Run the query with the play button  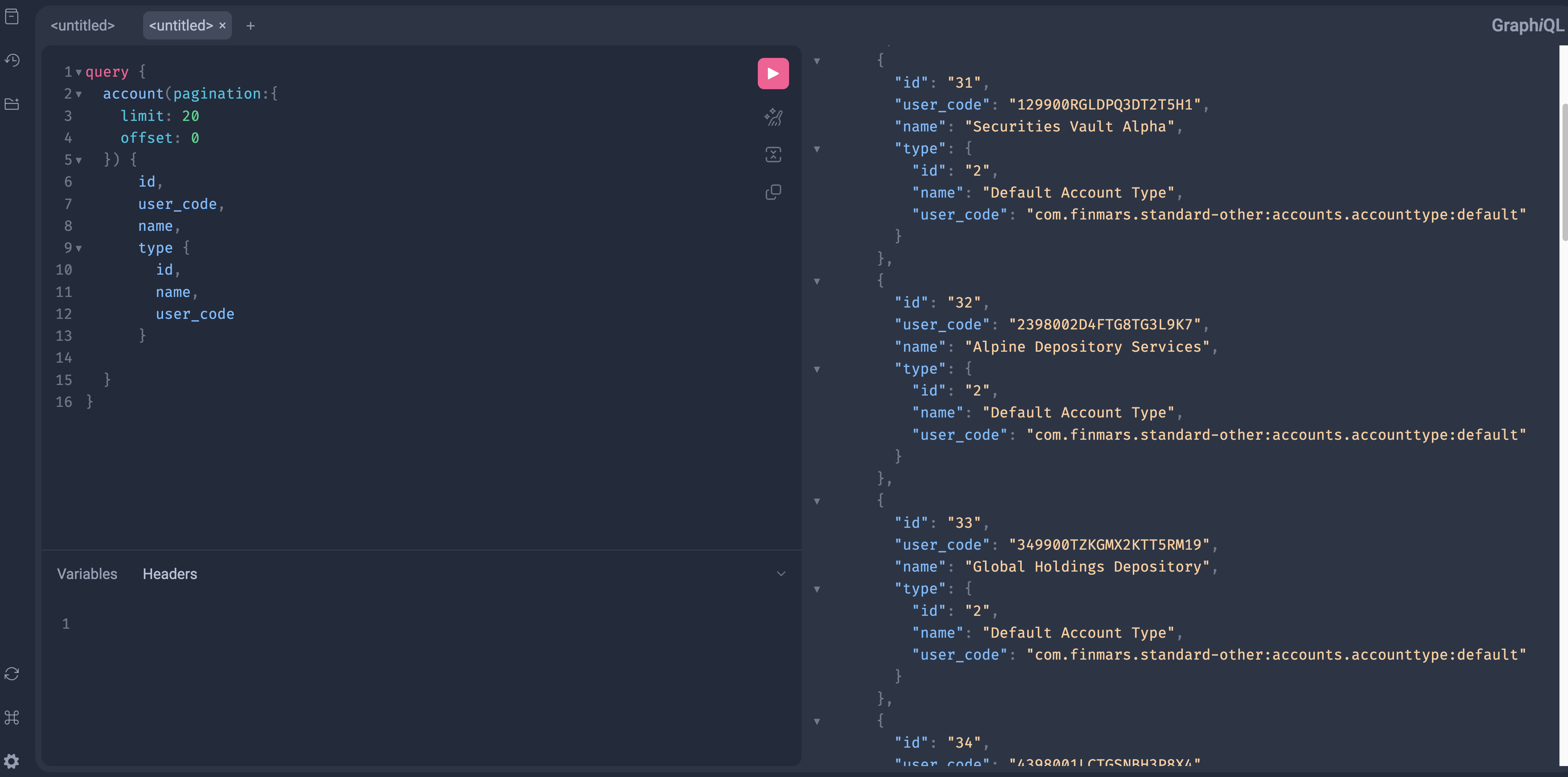[x=772, y=74]
